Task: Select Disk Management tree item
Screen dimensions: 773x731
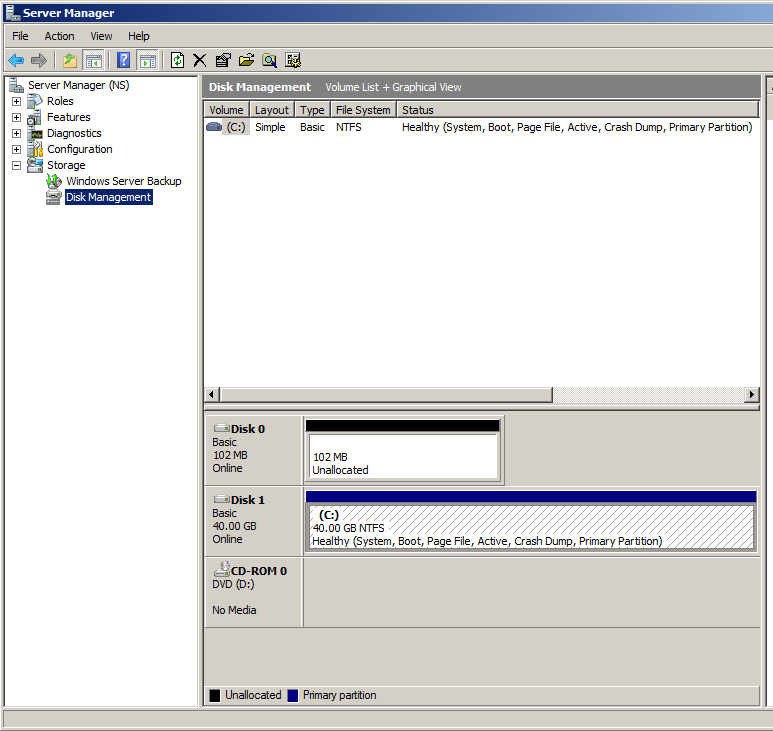Action: 108,197
